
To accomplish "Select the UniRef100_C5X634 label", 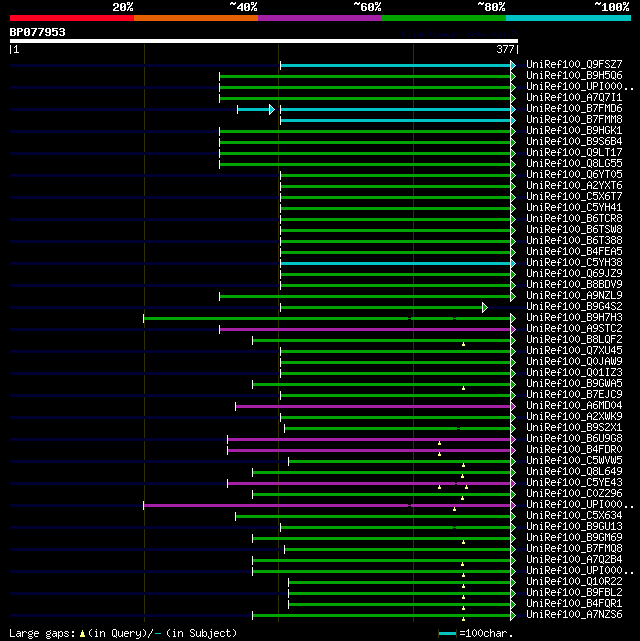I will (574, 516).
